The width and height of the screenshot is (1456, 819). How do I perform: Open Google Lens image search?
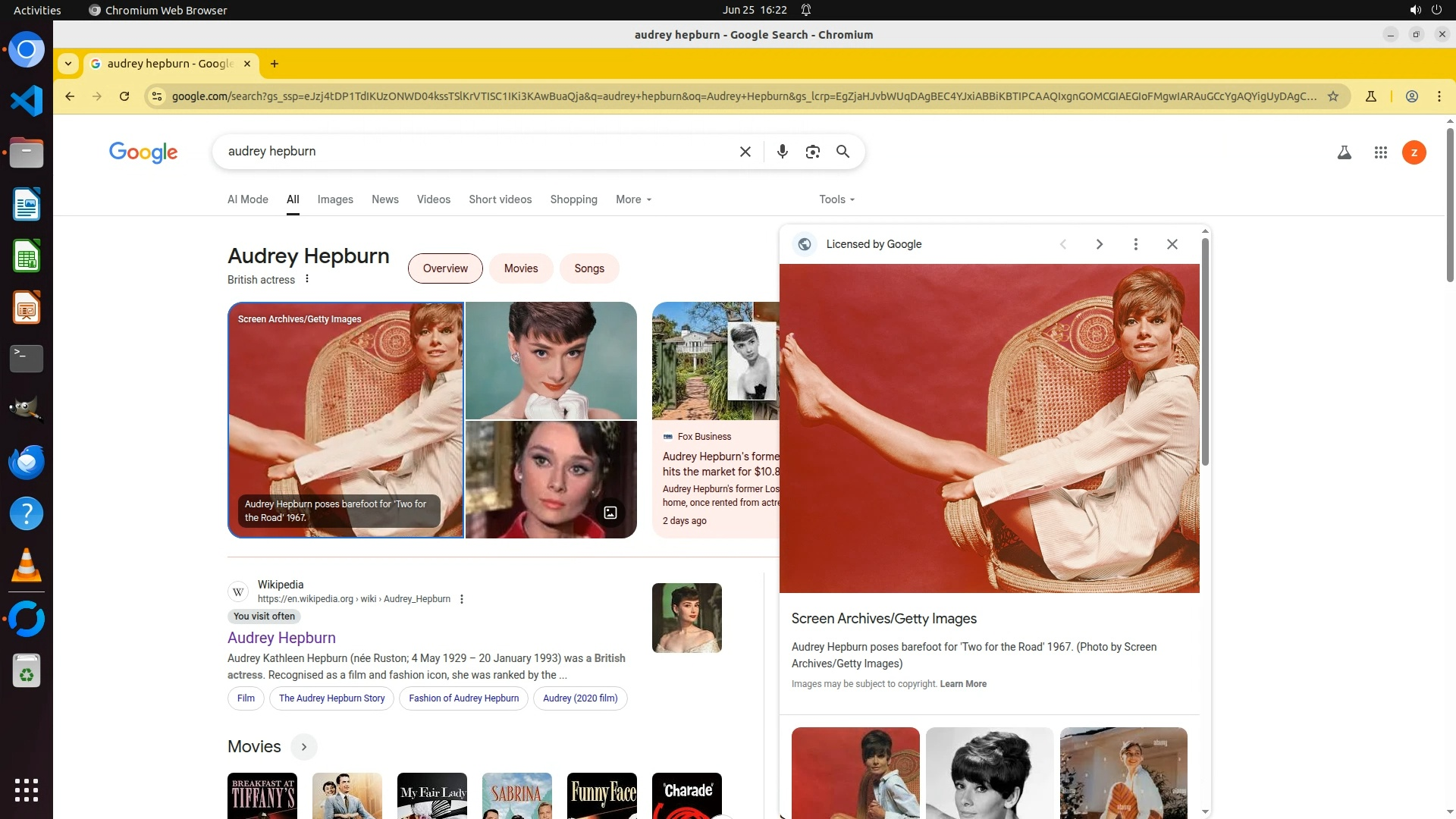click(813, 152)
